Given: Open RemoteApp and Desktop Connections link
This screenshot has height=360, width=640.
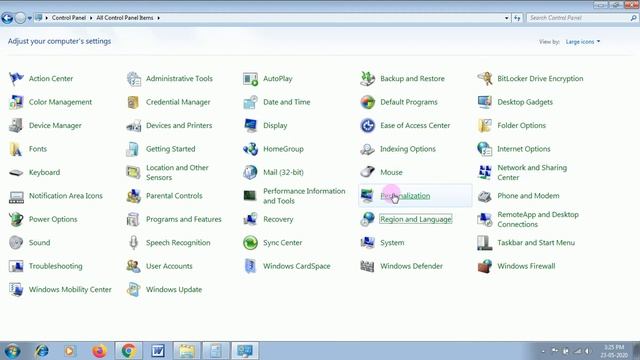Looking at the screenshot, I should click(538, 219).
